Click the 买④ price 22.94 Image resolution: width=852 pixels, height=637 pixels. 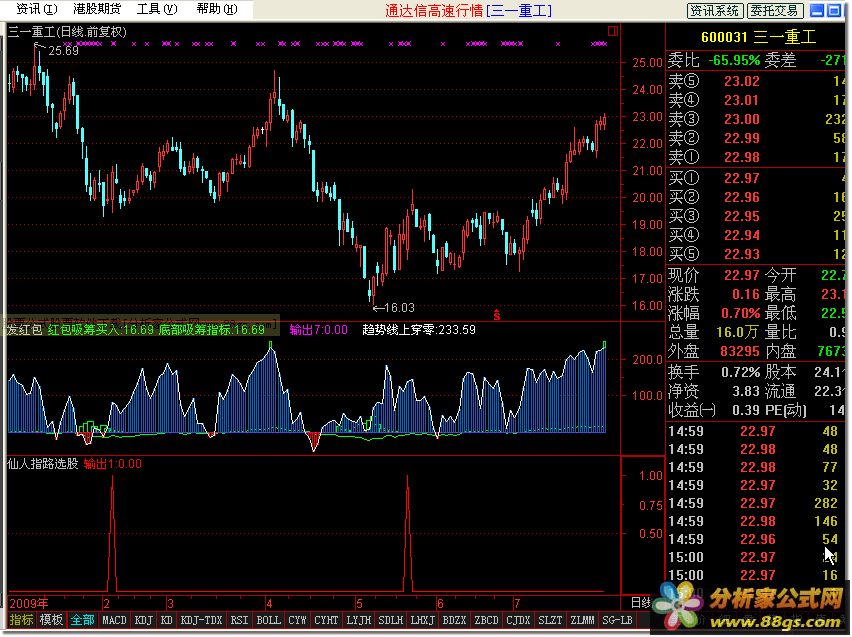[x=742, y=235]
